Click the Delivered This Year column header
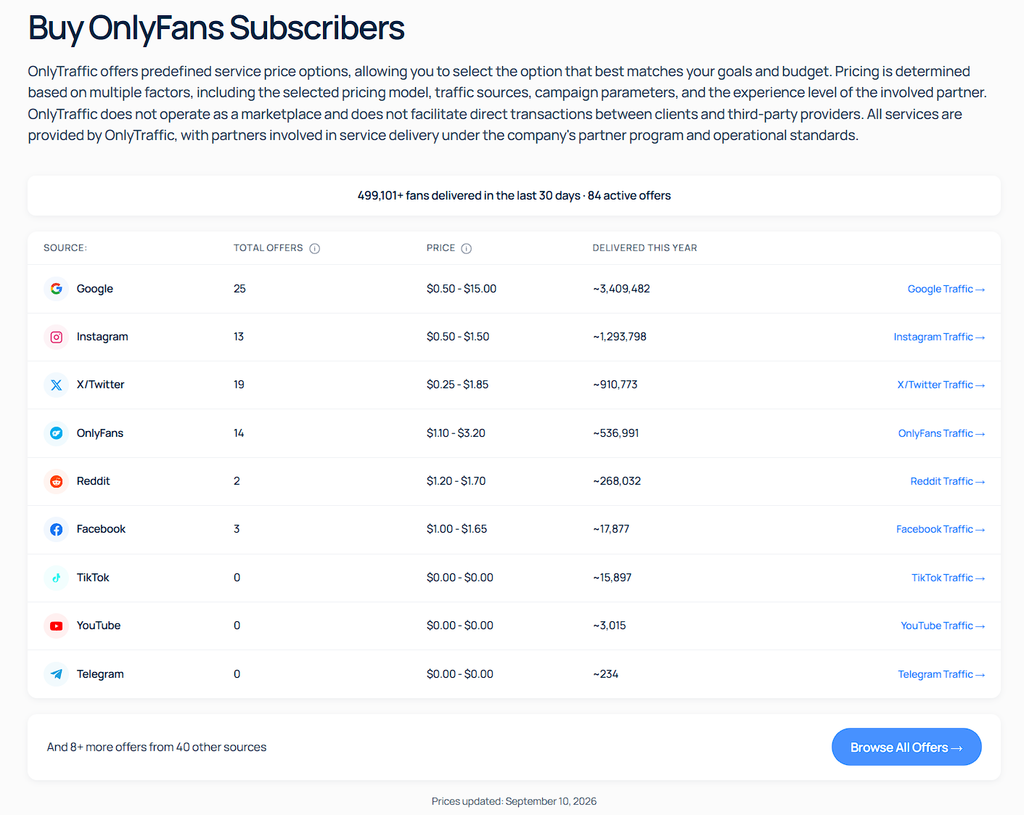Image resolution: width=1024 pixels, height=815 pixels. 645,248
